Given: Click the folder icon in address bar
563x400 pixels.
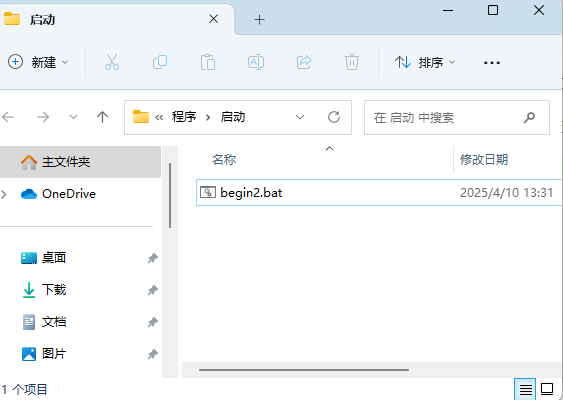Looking at the screenshot, I should click(x=141, y=117).
